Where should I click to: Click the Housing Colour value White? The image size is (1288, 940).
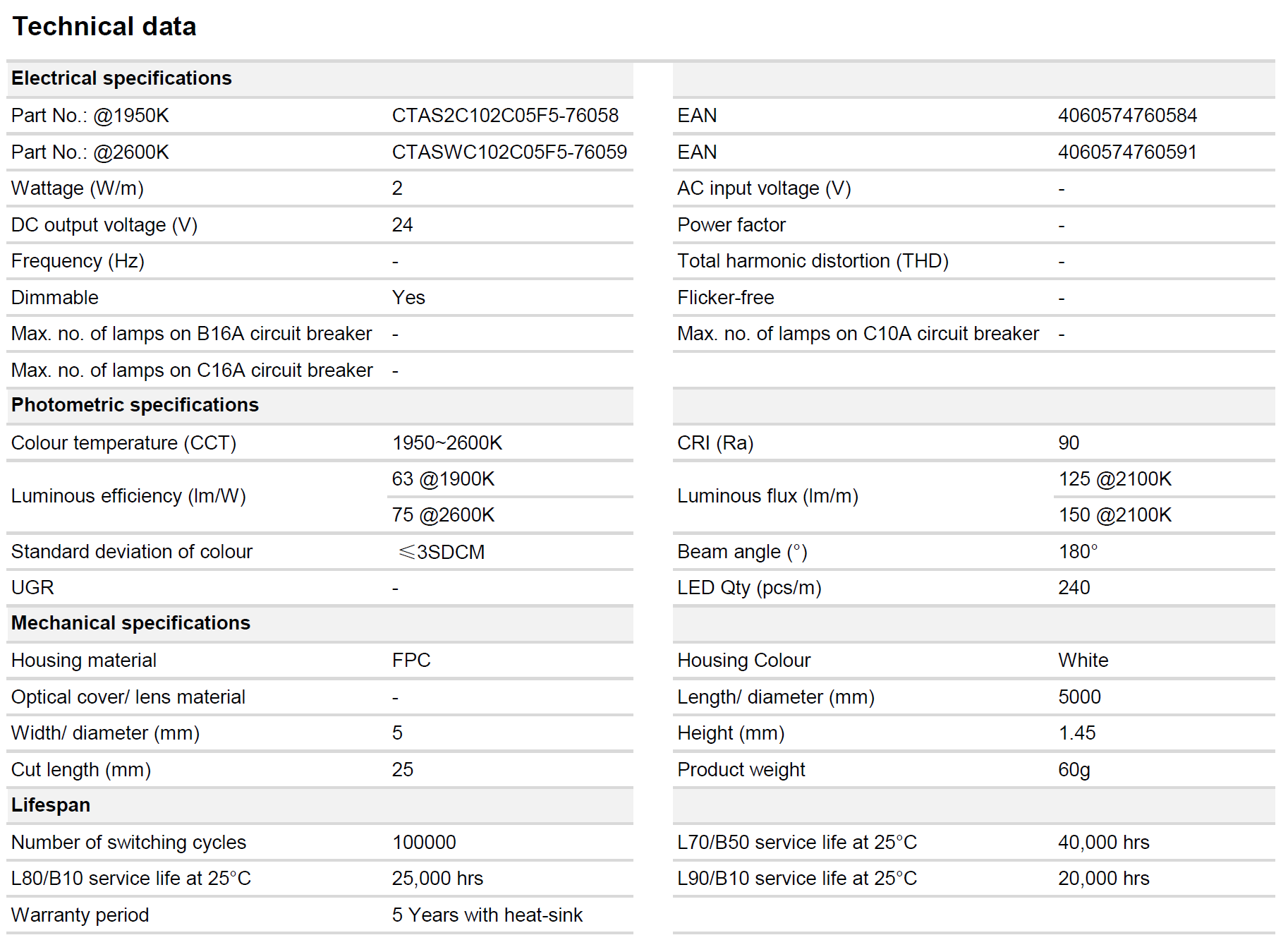[1083, 661]
